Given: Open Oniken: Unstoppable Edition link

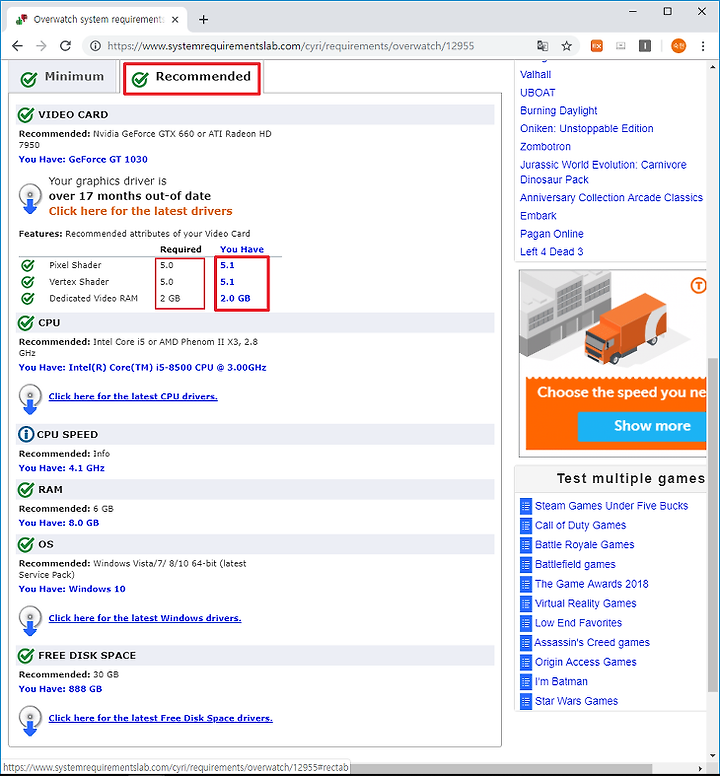Looking at the screenshot, I should (587, 129).
